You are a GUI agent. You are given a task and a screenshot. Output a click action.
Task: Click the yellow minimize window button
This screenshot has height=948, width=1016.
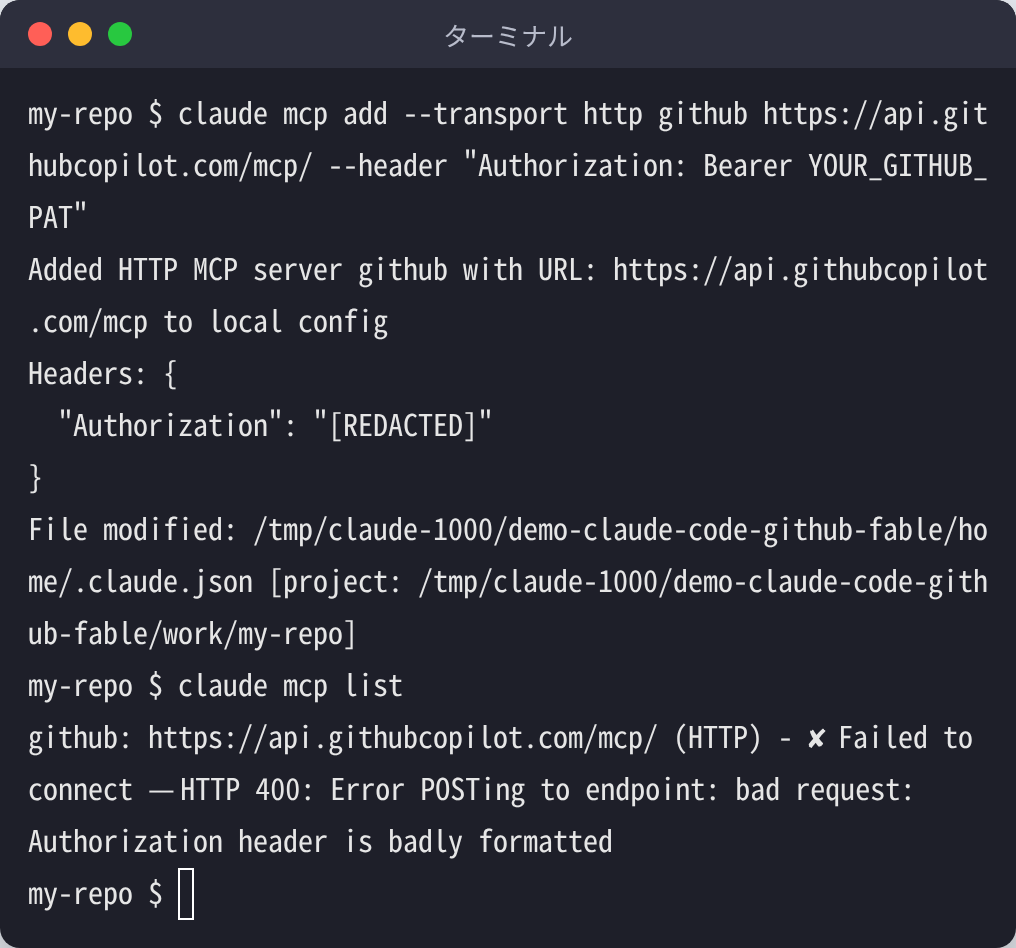[80, 34]
